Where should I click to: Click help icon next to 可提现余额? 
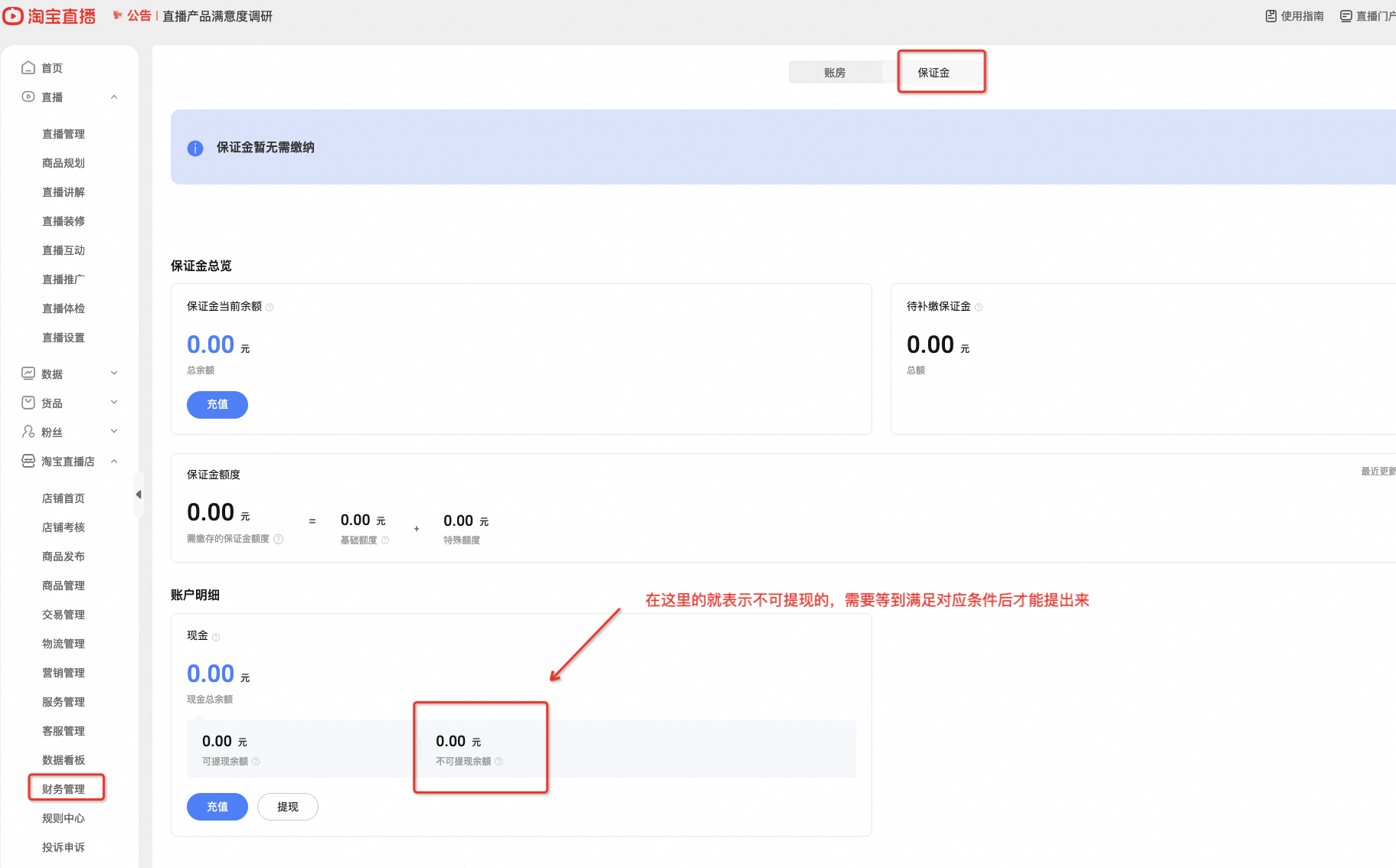point(256,761)
